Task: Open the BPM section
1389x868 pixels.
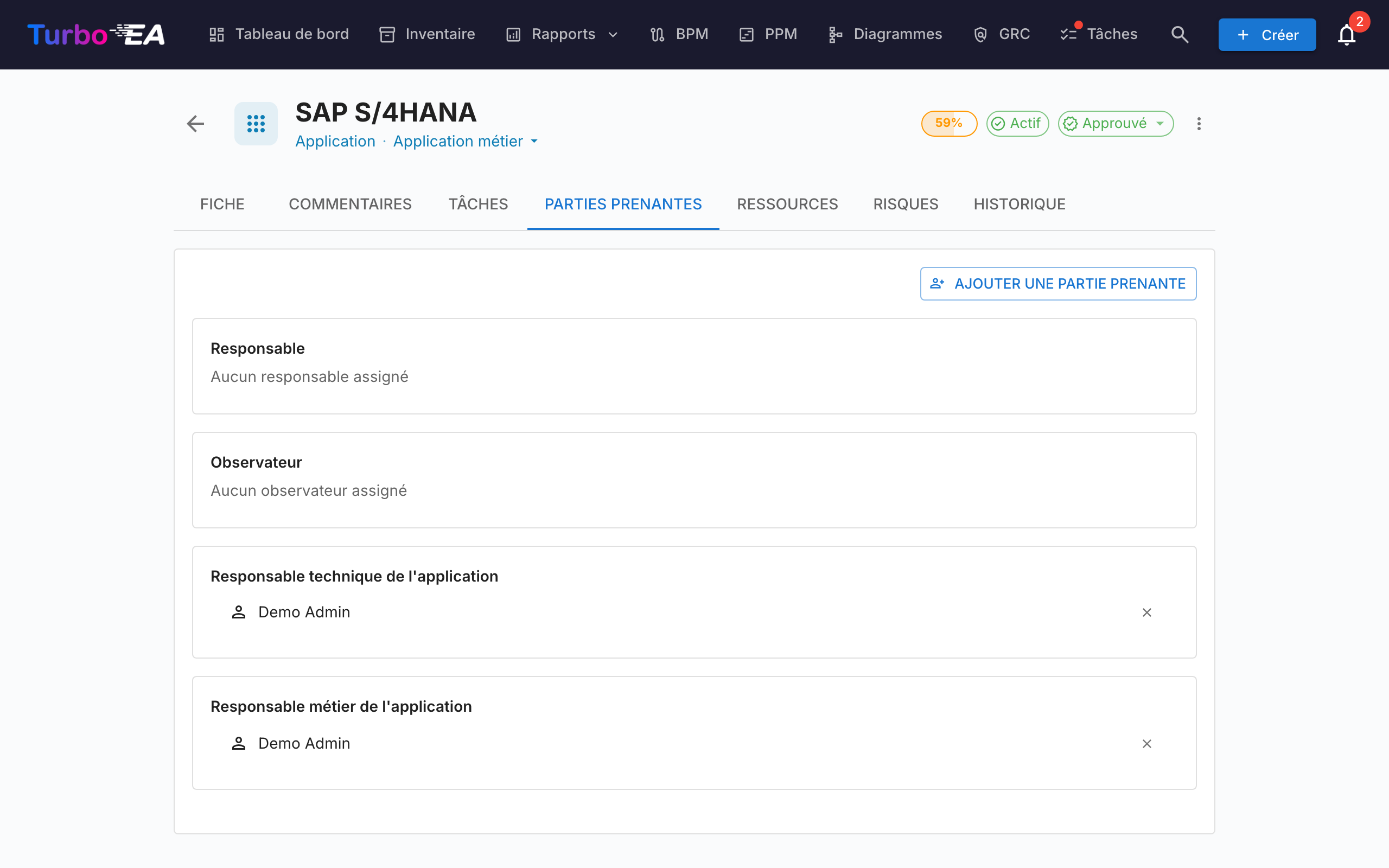Action: (x=679, y=34)
